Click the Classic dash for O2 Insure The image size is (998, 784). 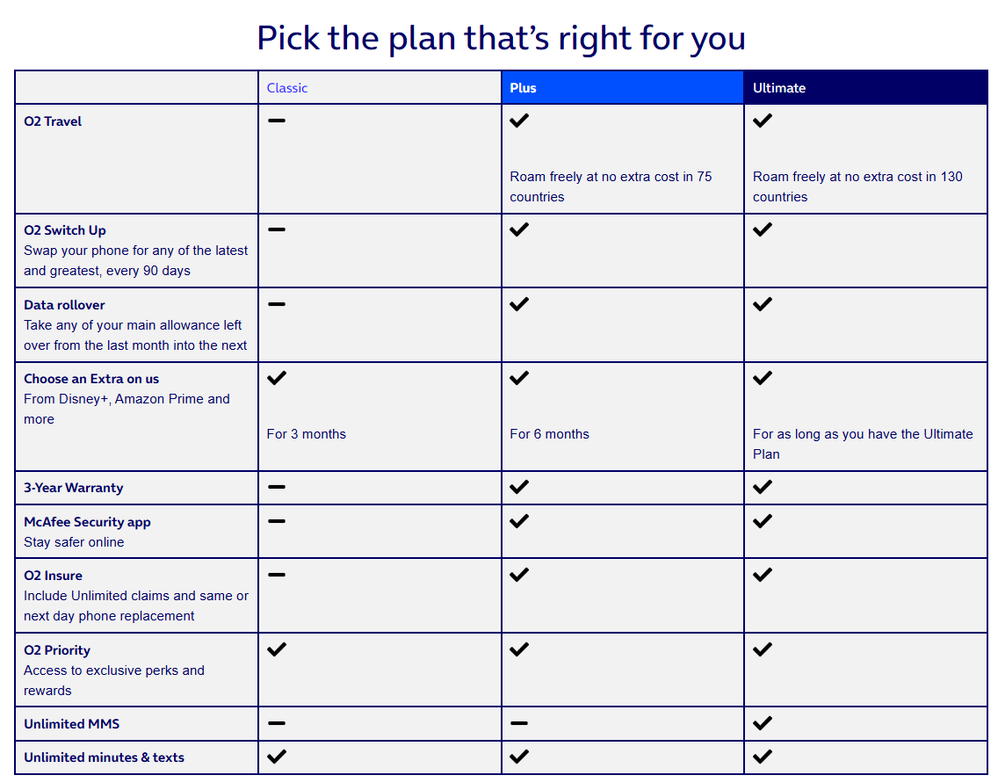(277, 575)
